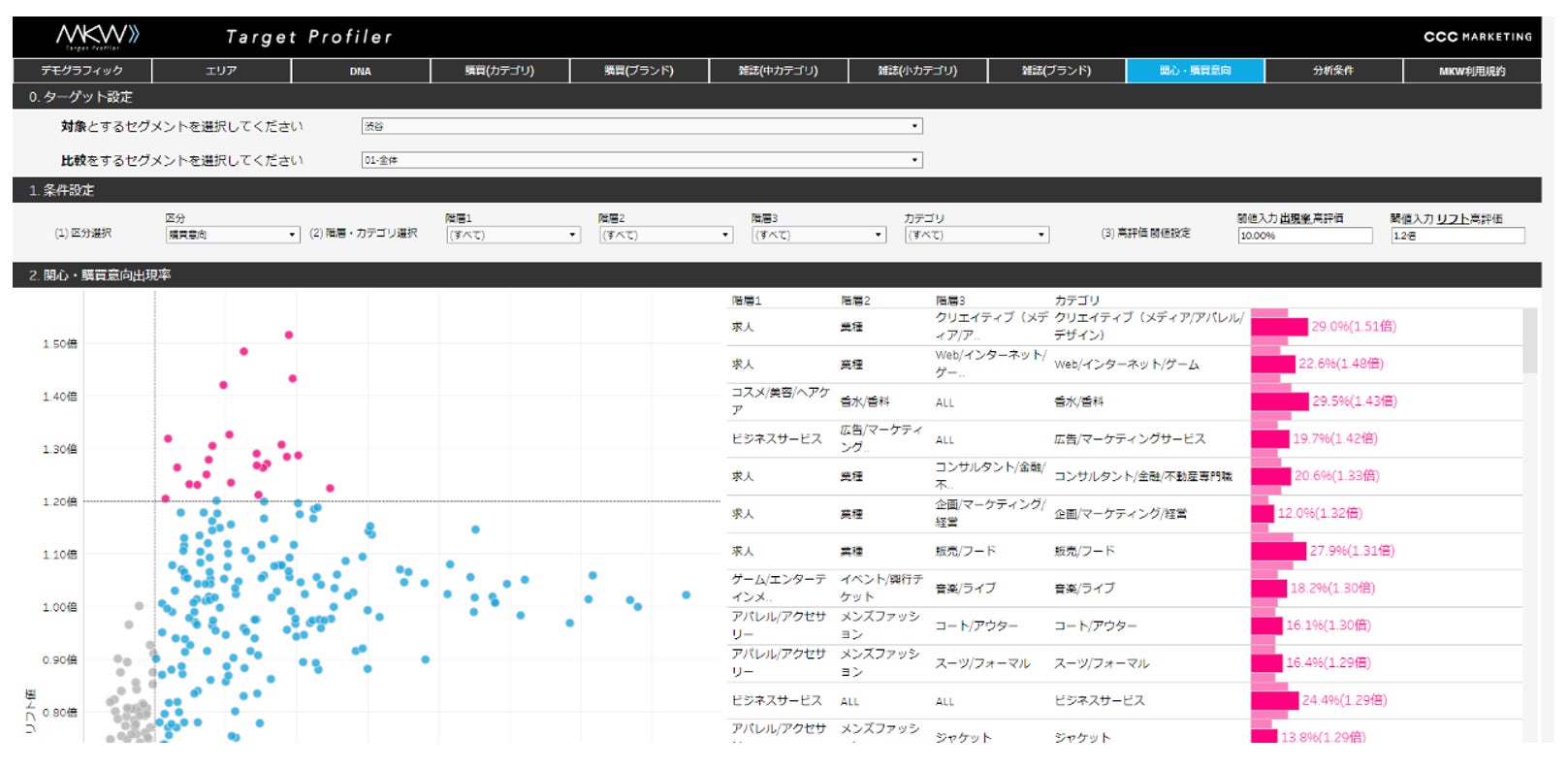The height and width of the screenshot is (768, 1568).
Task: Switch to the エリア tab
Action: 221,71
